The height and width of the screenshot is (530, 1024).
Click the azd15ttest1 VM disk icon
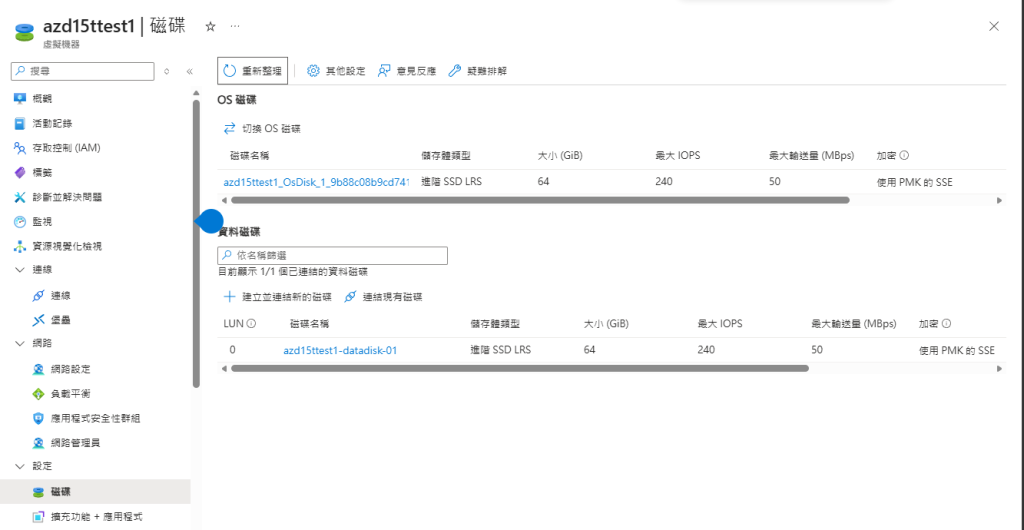[24, 32]
